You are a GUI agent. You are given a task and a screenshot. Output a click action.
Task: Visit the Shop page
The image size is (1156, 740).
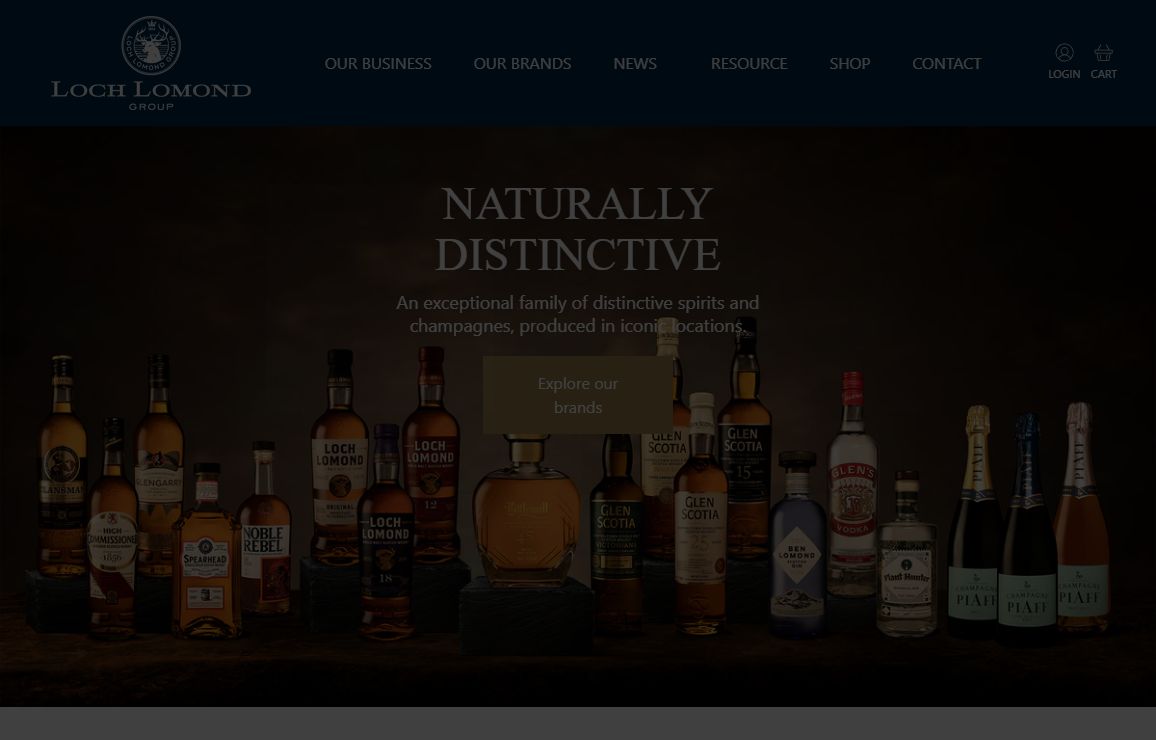849,63
